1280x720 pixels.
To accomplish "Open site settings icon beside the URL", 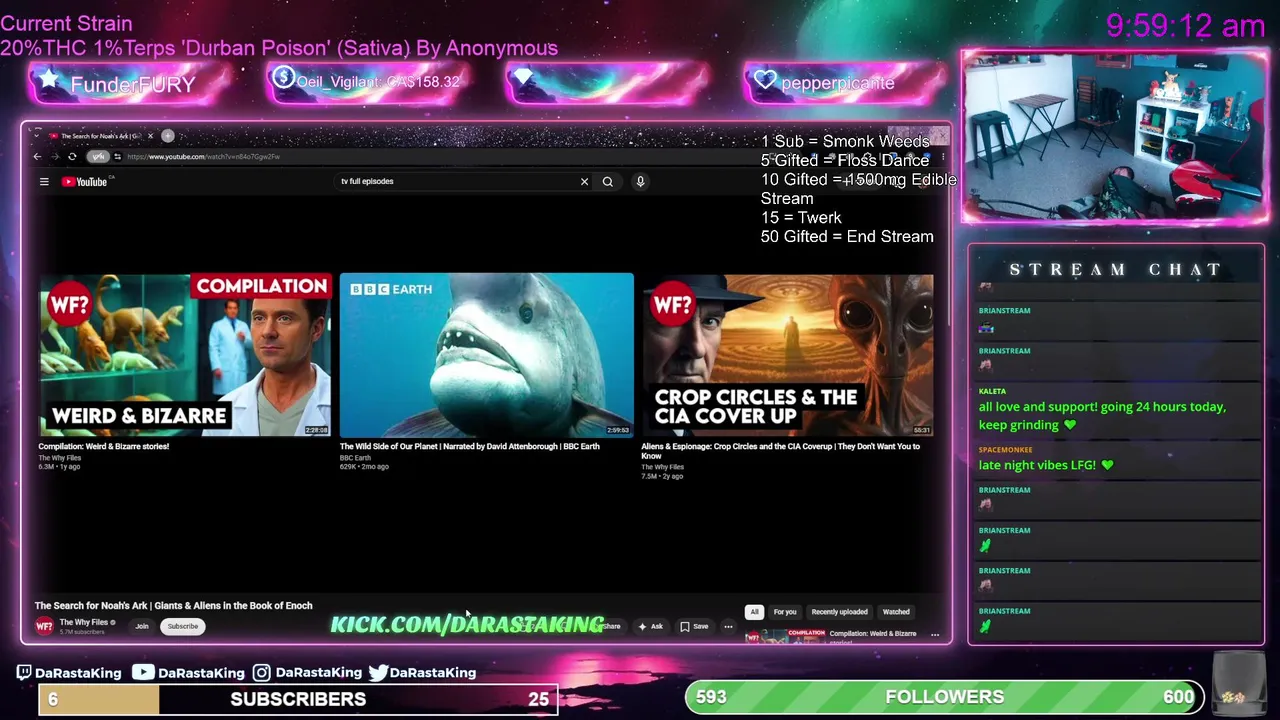I will pyautogui.click(x=117, y=157).
